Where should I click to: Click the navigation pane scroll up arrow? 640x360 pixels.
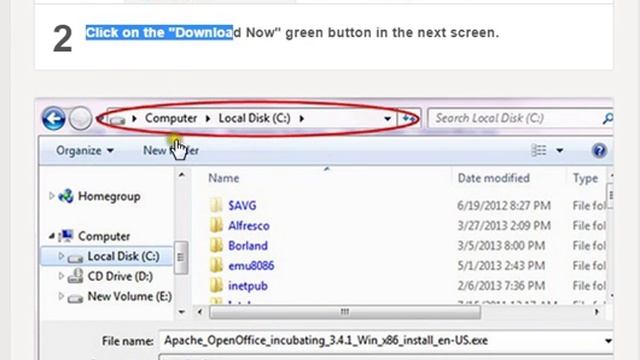click(x=182, y=175)
